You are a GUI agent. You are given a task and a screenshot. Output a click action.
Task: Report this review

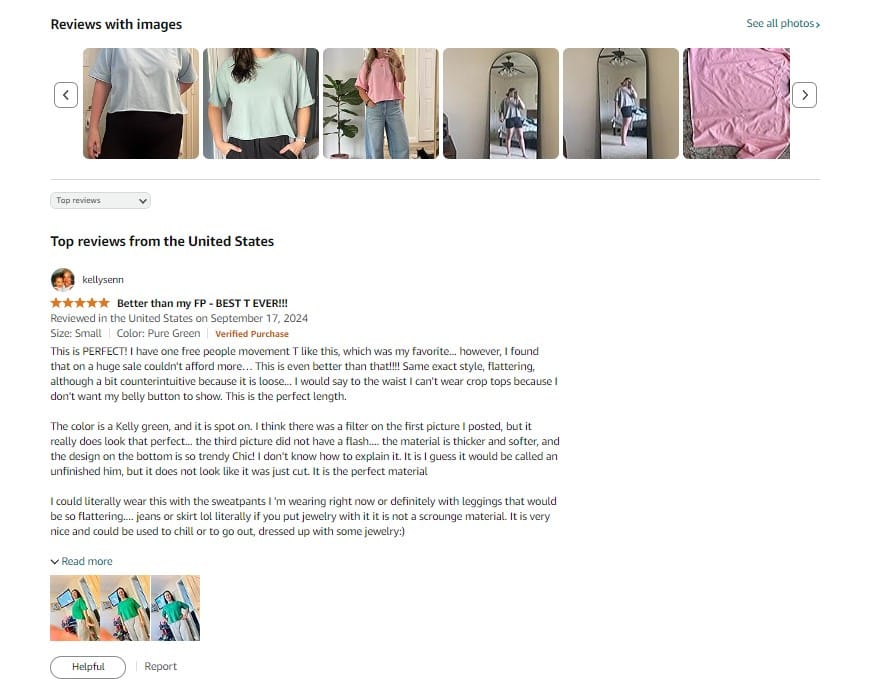tap(161, 666)
